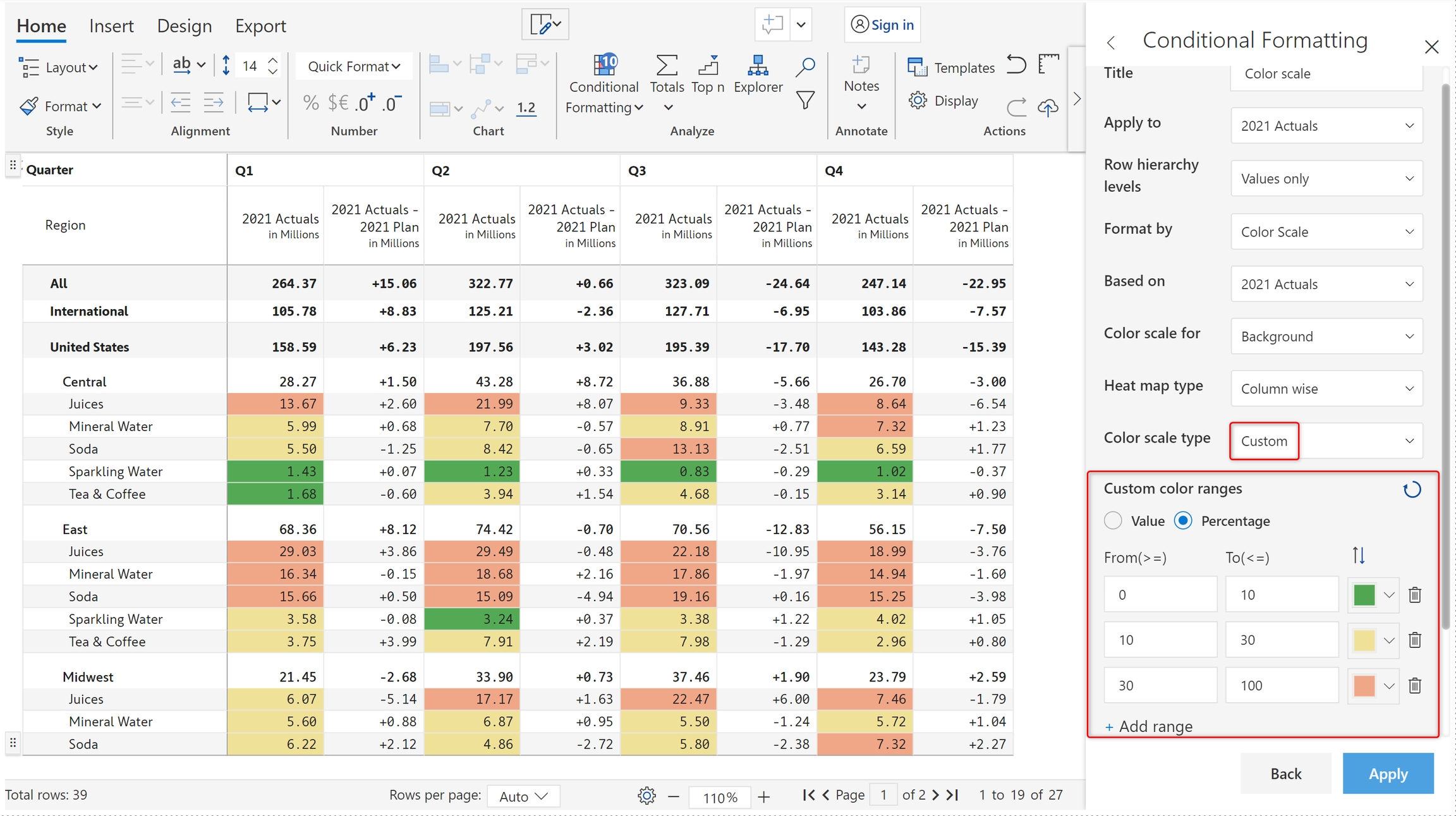The width and height of the screenshot is (1456, 816).
Task: Expand the Color scale type dropdown
Action: (1326, 441)
